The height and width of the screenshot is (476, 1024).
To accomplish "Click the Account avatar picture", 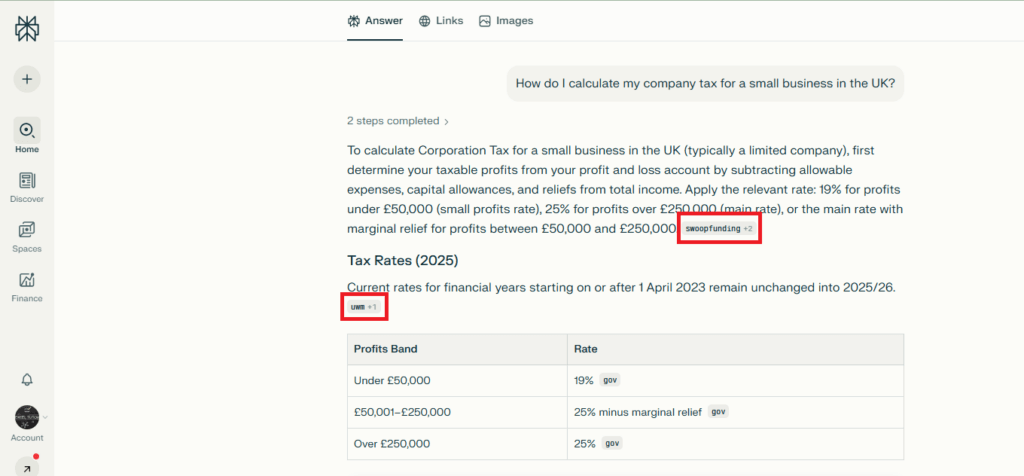I will (27, 417).
